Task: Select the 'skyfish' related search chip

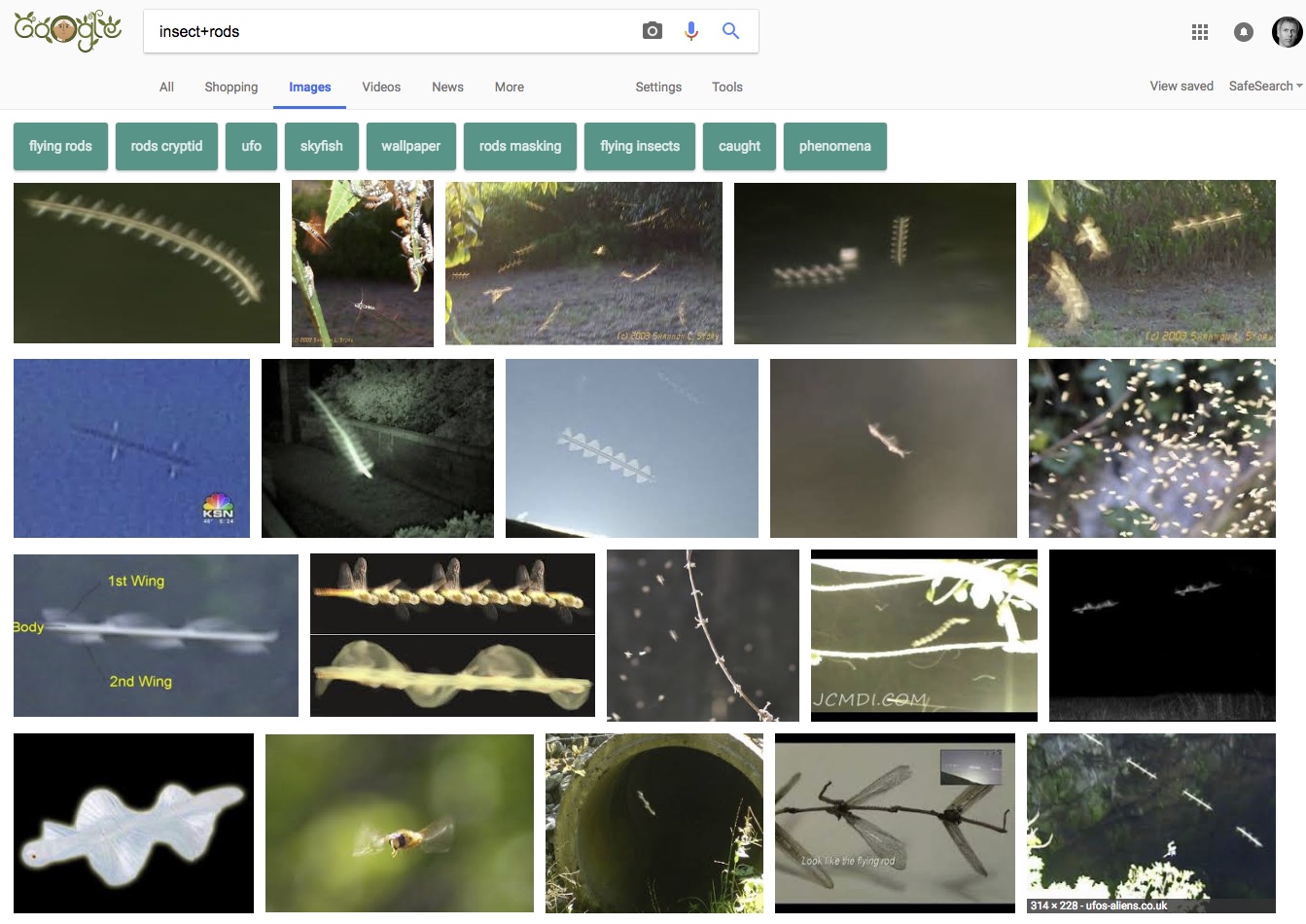Action: 322,146
